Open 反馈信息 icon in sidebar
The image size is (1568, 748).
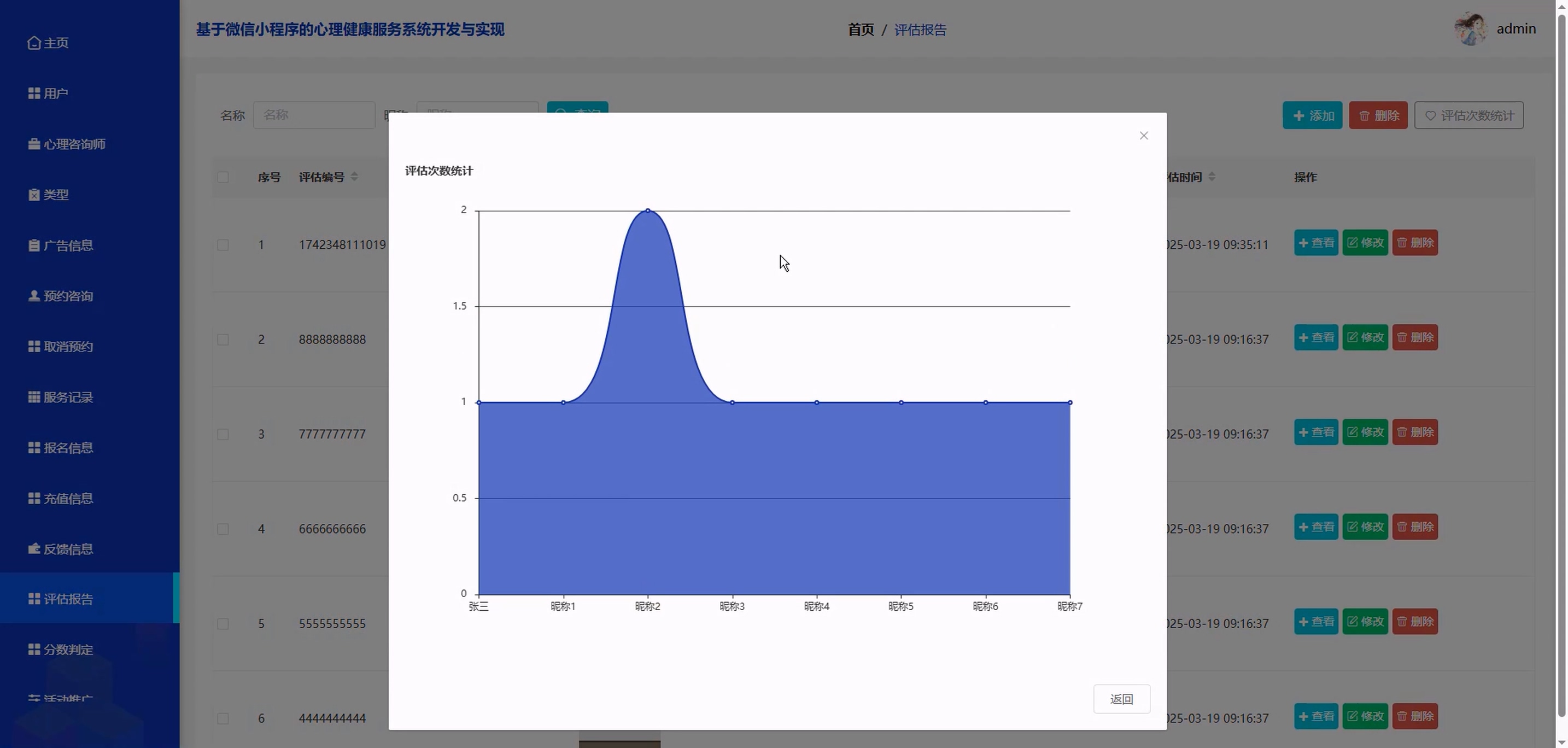click(x=34, y=549)
